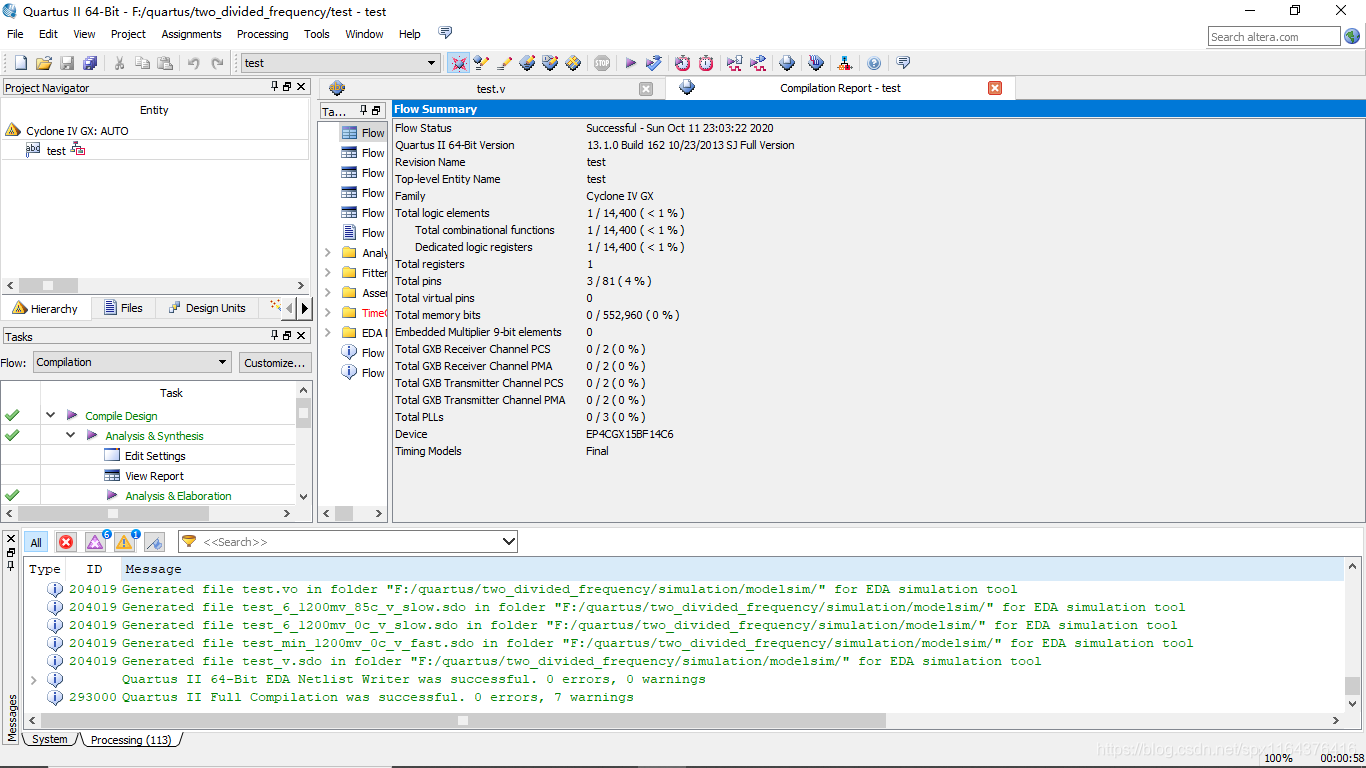Toggle the All messages filter

(x=36, y=542)
